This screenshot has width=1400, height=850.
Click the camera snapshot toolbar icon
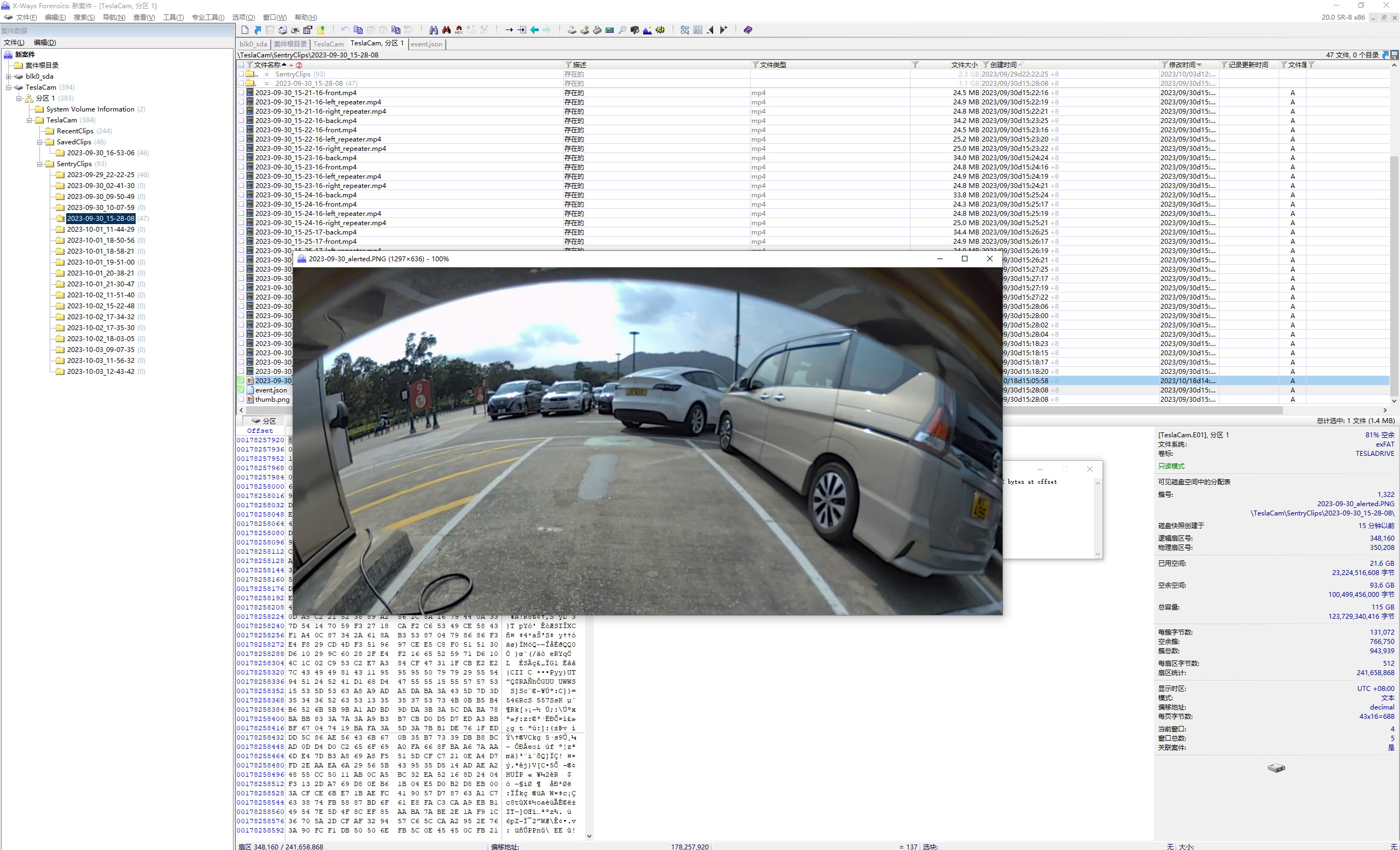pyautogui.click(x=635, y=30)
